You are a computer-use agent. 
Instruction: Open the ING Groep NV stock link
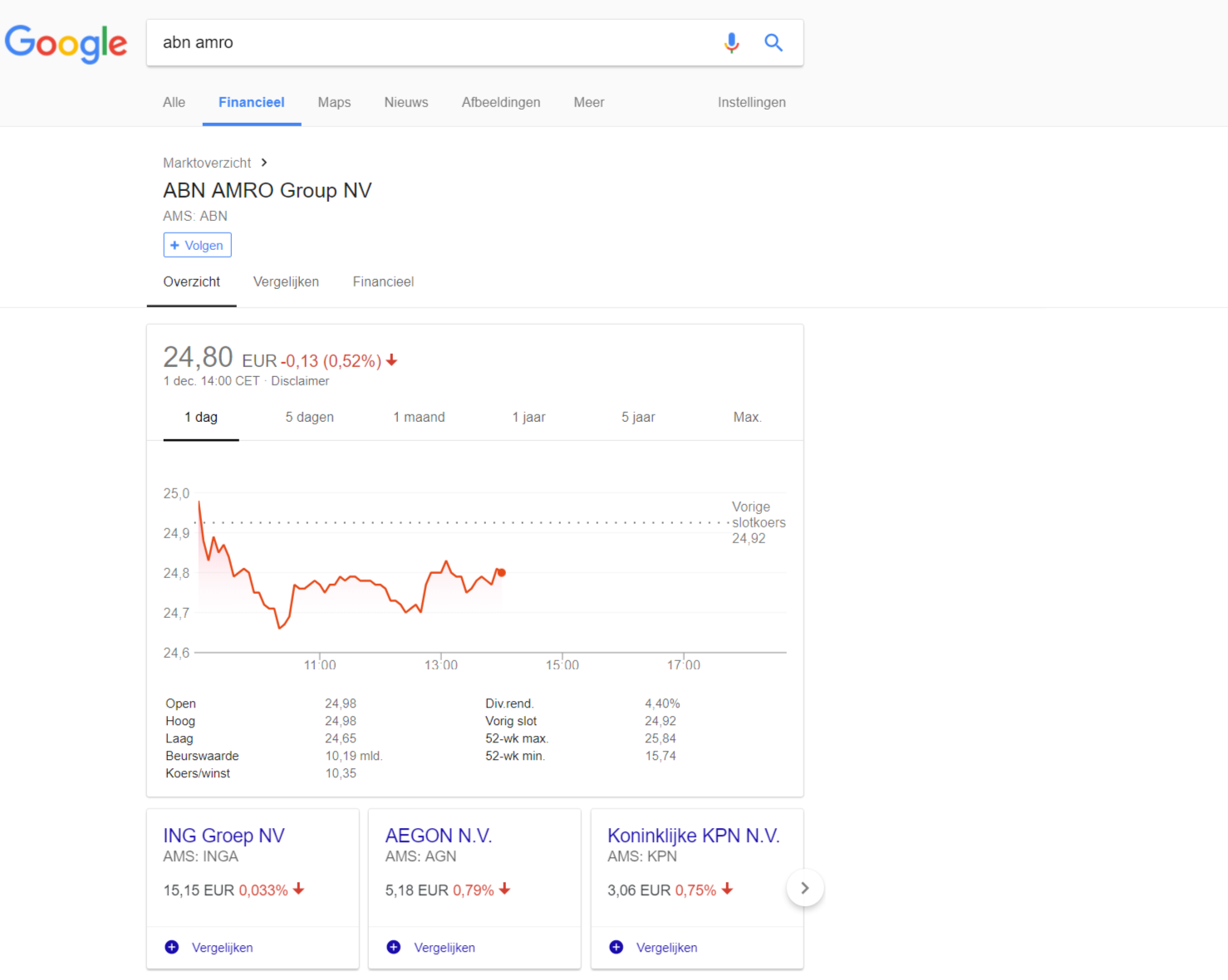[223, 835]
